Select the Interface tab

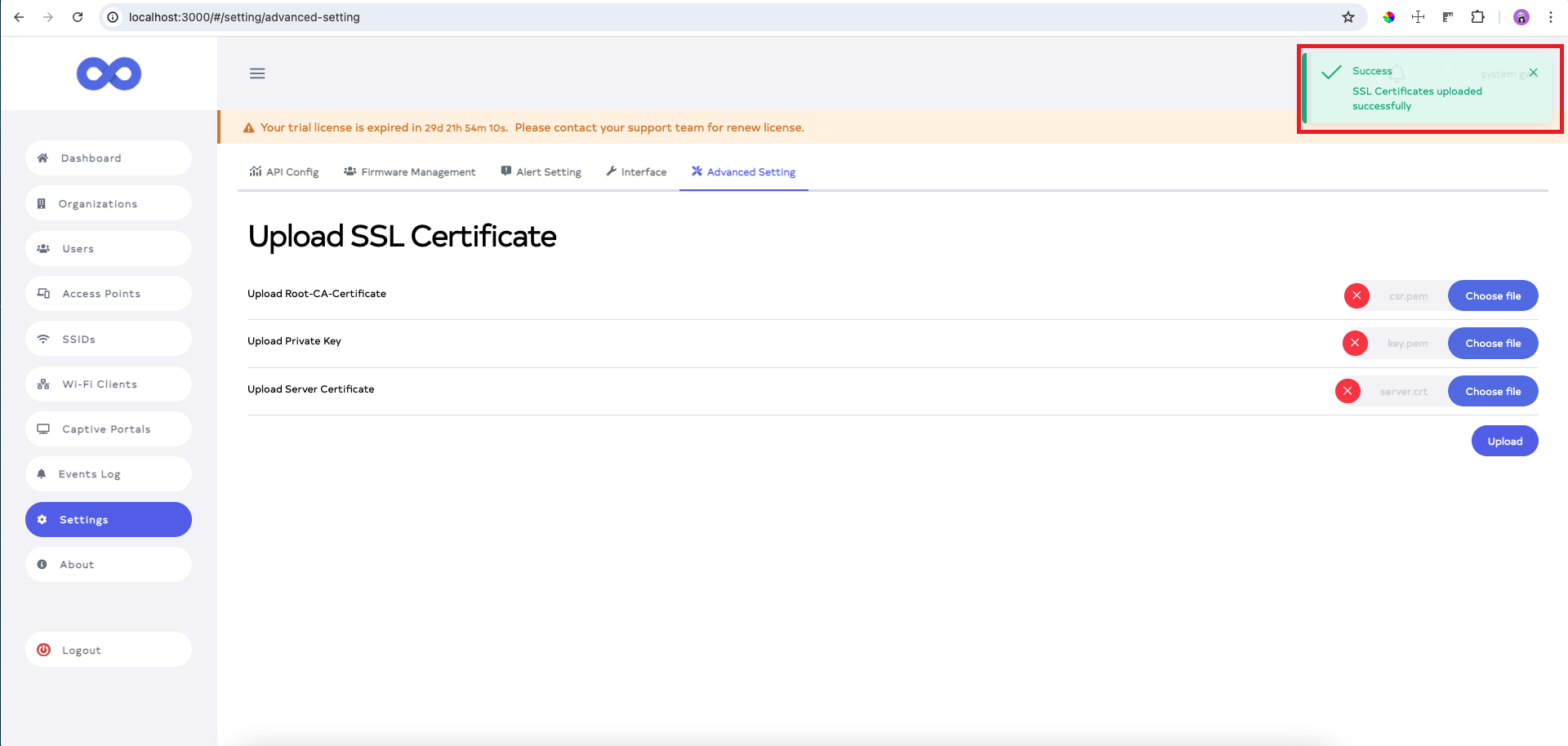pyautogui.click(x=636, y=172)
